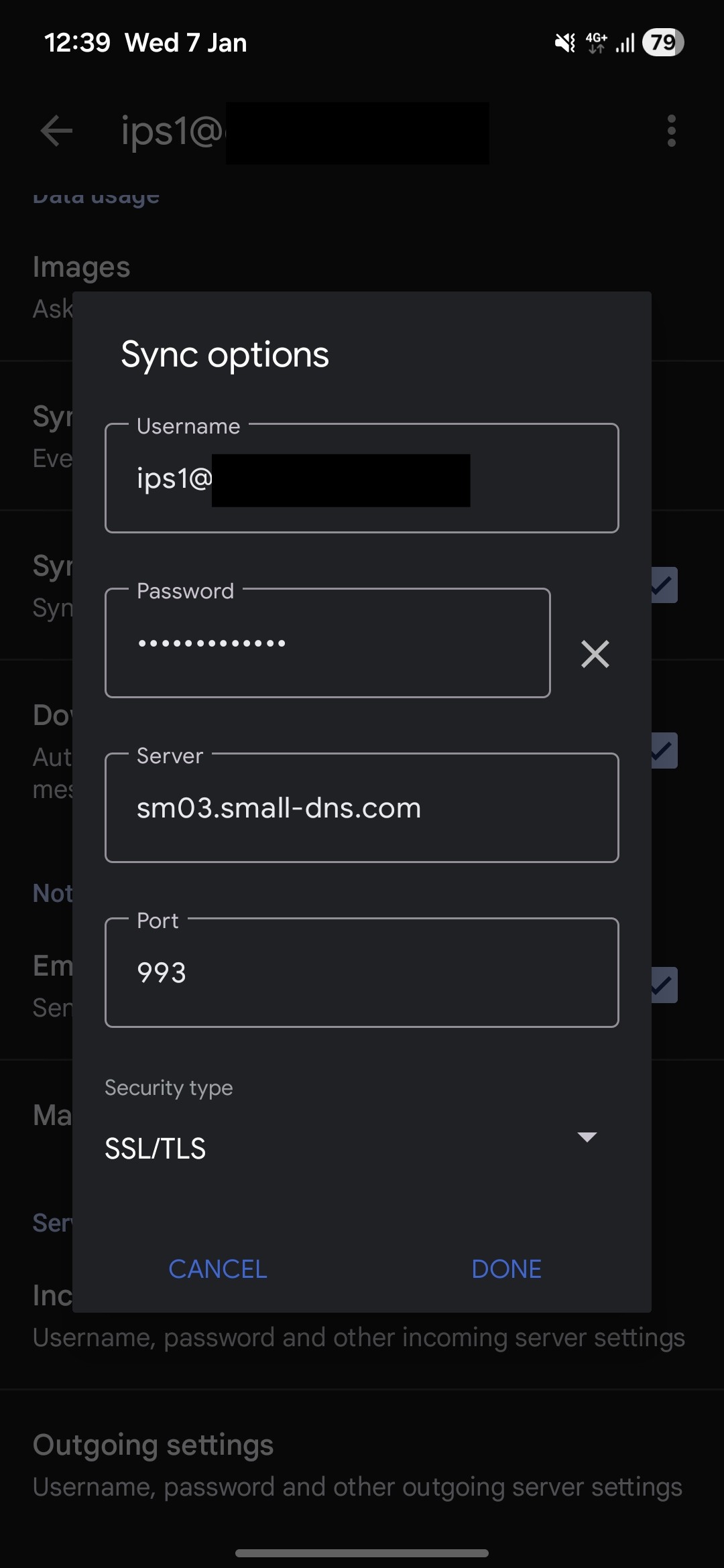Tap the muted sound status icon
Image resolution: width=724 pixels, height=1568 pixels.
564,43
